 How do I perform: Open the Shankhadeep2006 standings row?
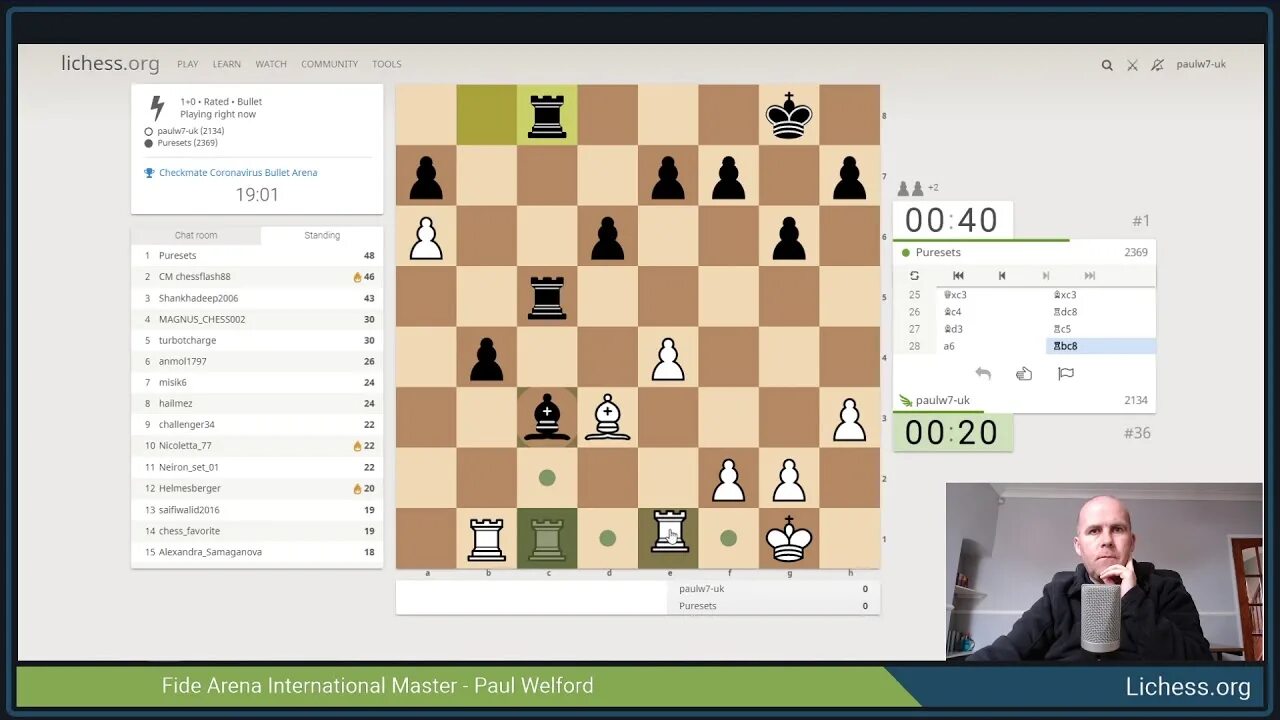coord(257,298)
